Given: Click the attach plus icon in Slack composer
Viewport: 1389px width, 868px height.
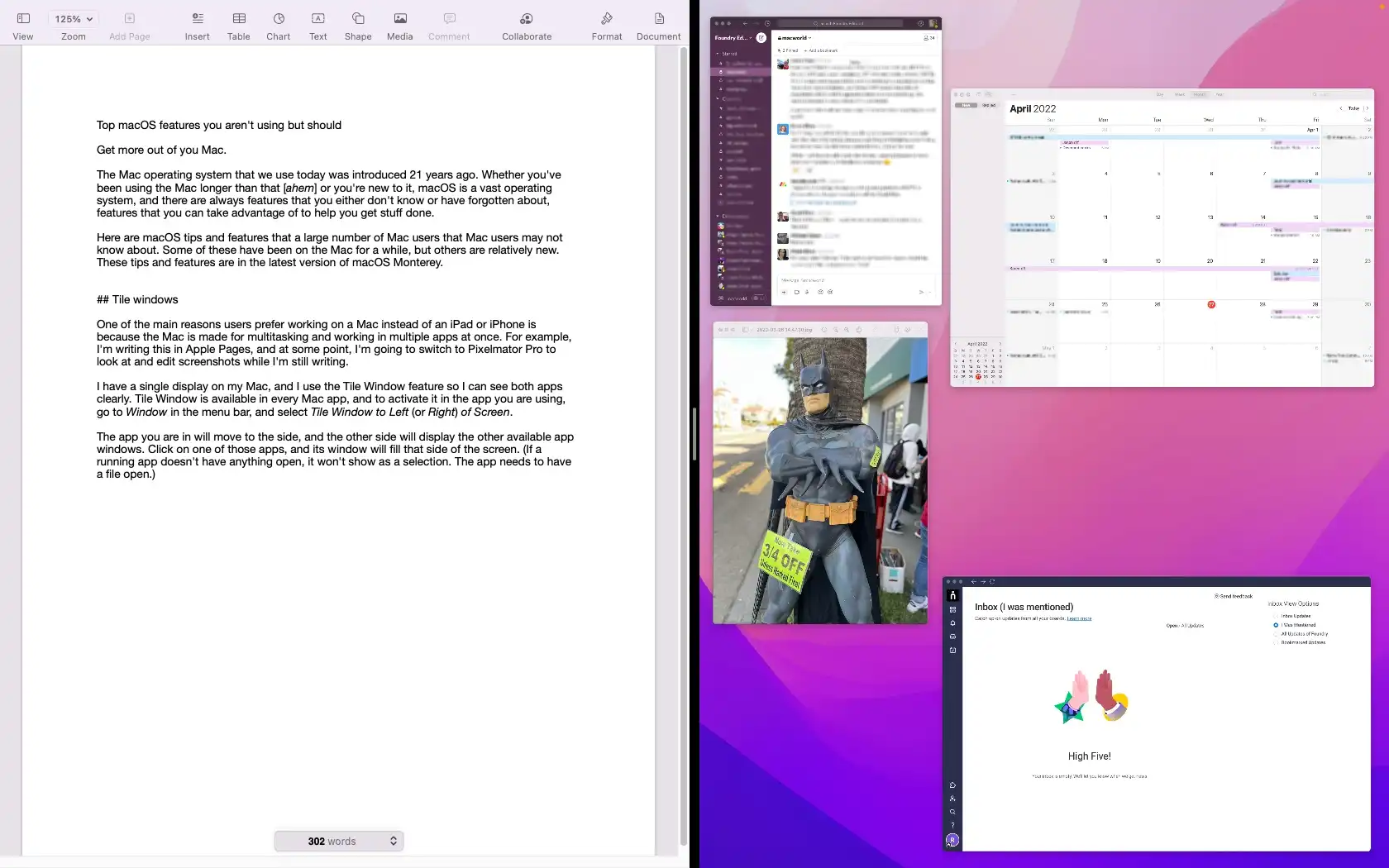Looking at the screenshot, I should pos(785,292).
